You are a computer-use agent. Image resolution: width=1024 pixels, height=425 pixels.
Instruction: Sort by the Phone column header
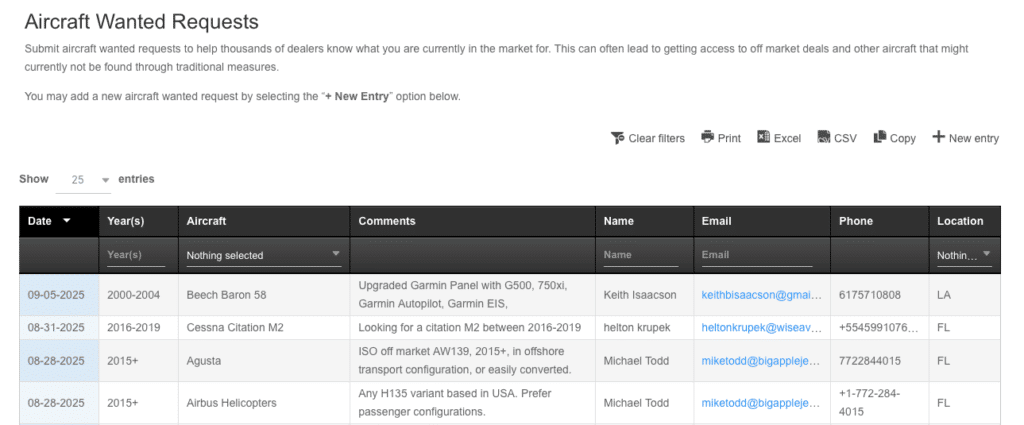856,221
